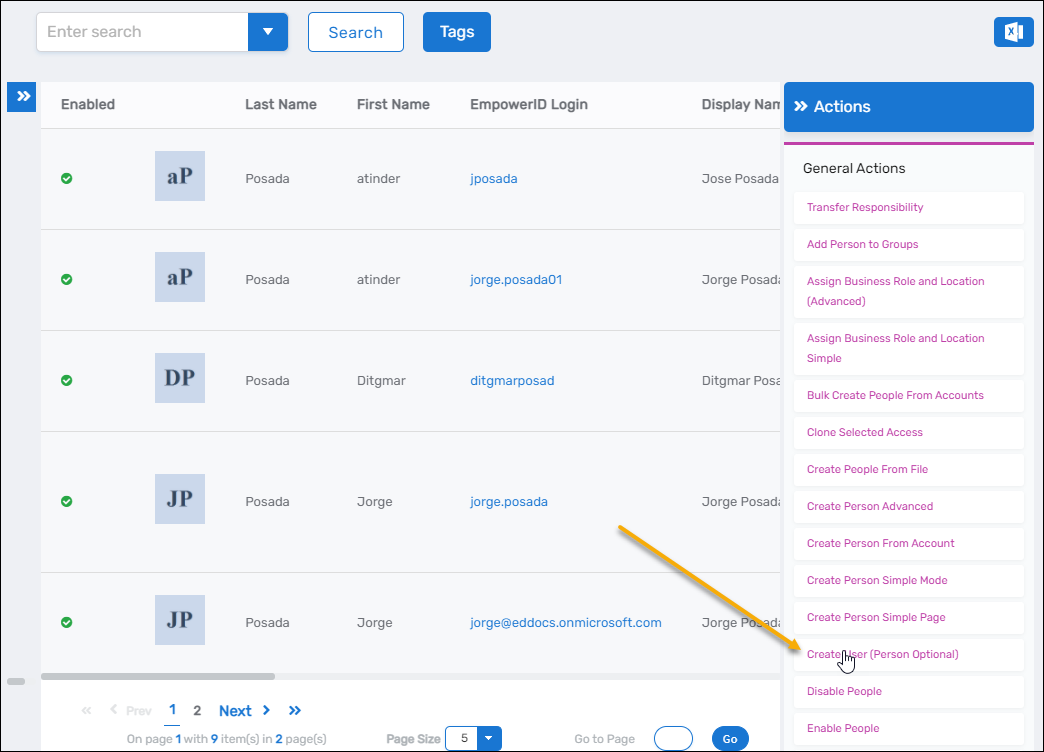The height and width of the screenshot is (752, 1044).
Task: Click the Search button
Action: click(x=355, y=31)
